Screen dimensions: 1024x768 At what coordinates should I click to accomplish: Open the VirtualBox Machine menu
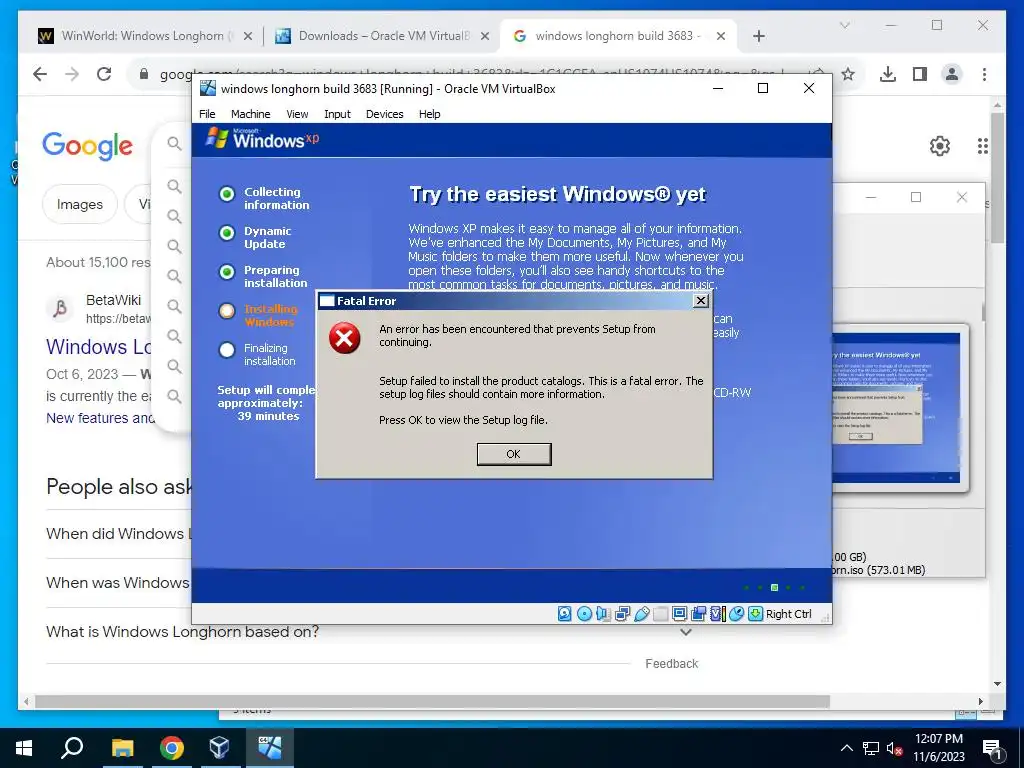click(x=251, y=114)
